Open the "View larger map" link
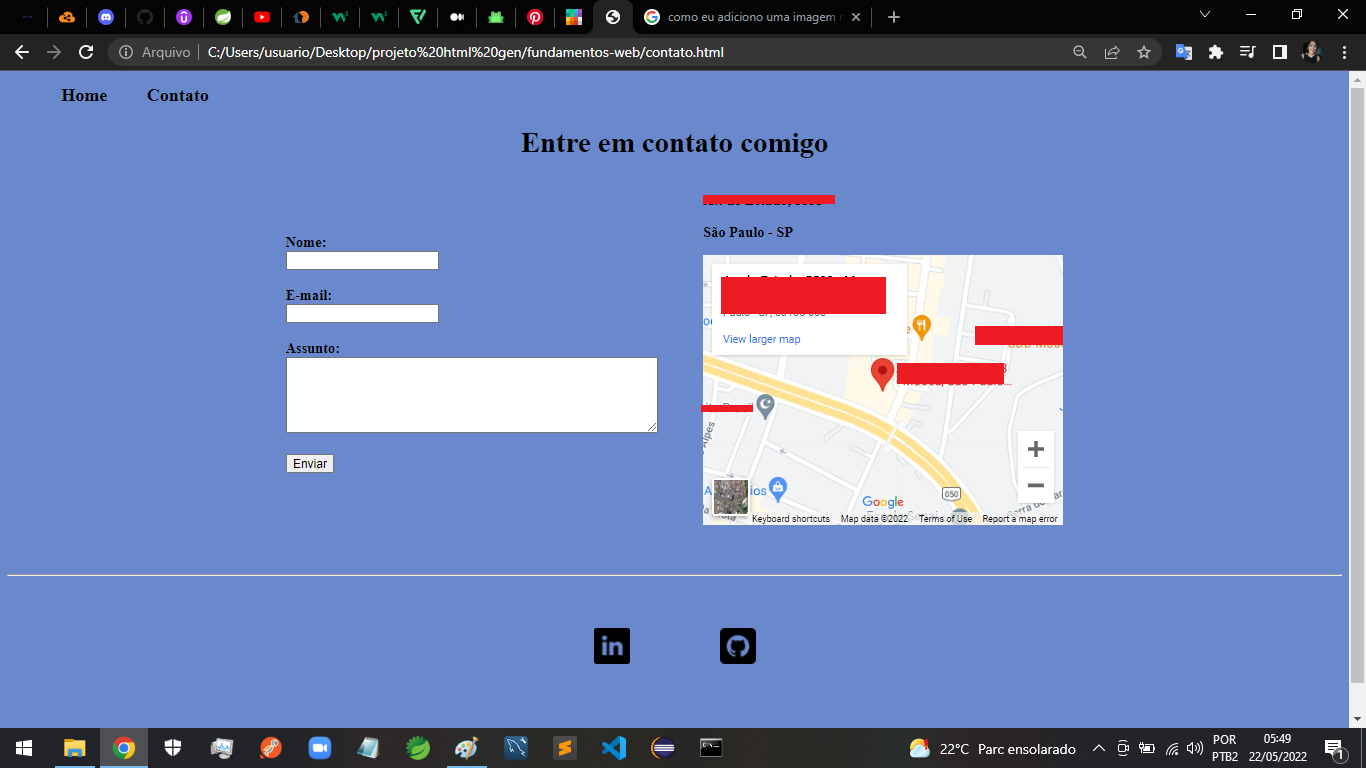This screenshot has height=768, width=1366. point(761,339)
